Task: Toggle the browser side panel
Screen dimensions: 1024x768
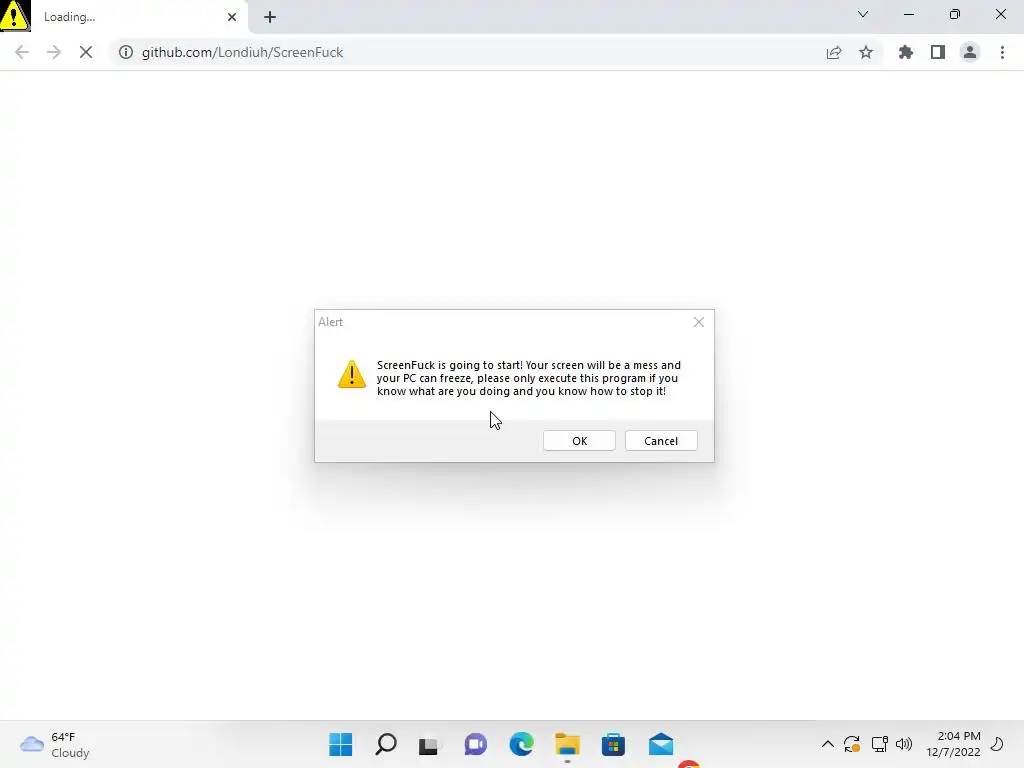Action: pos(938,52)
